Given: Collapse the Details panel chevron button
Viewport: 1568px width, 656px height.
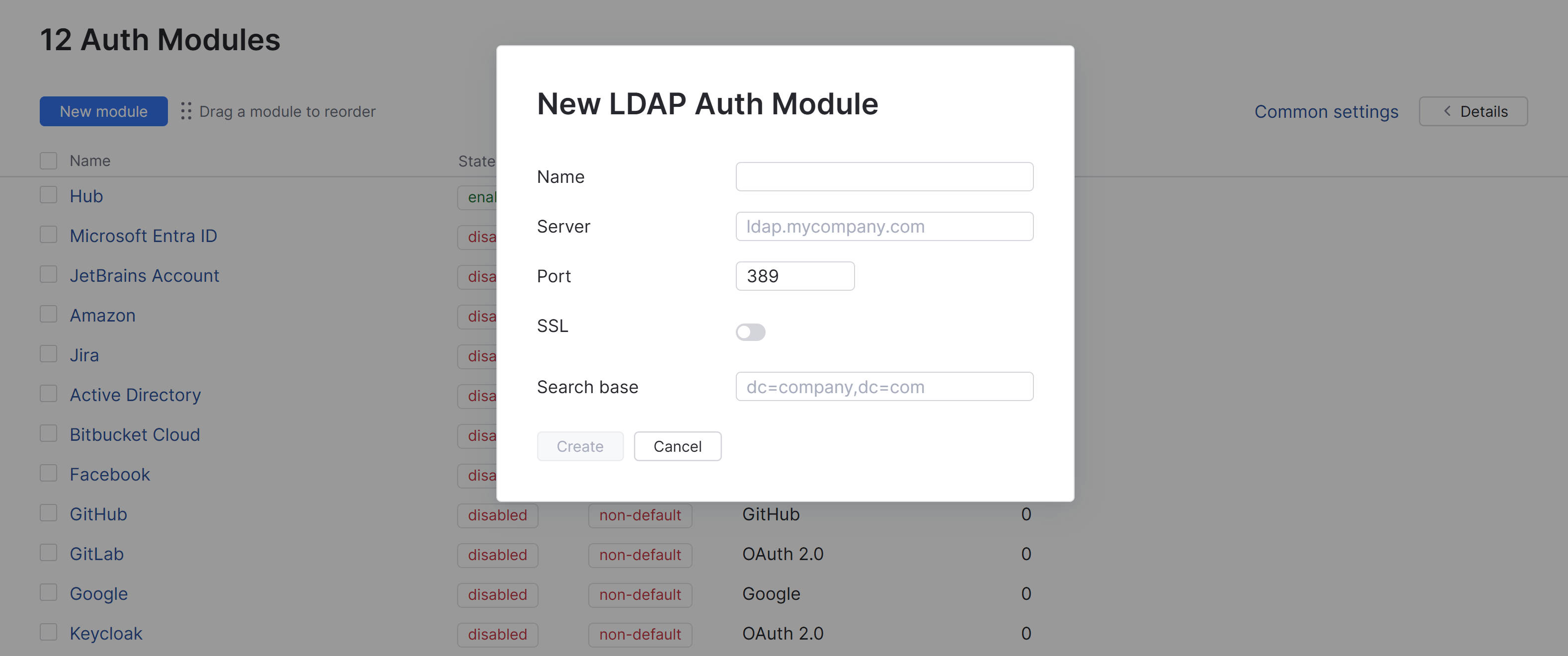Looking at the screenshot, I should pyautogui.click(x=1473, y=111).
